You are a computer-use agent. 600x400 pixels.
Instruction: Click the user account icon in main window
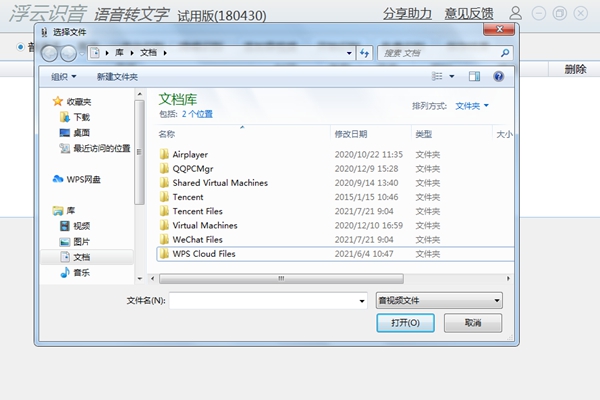[515, 13]
